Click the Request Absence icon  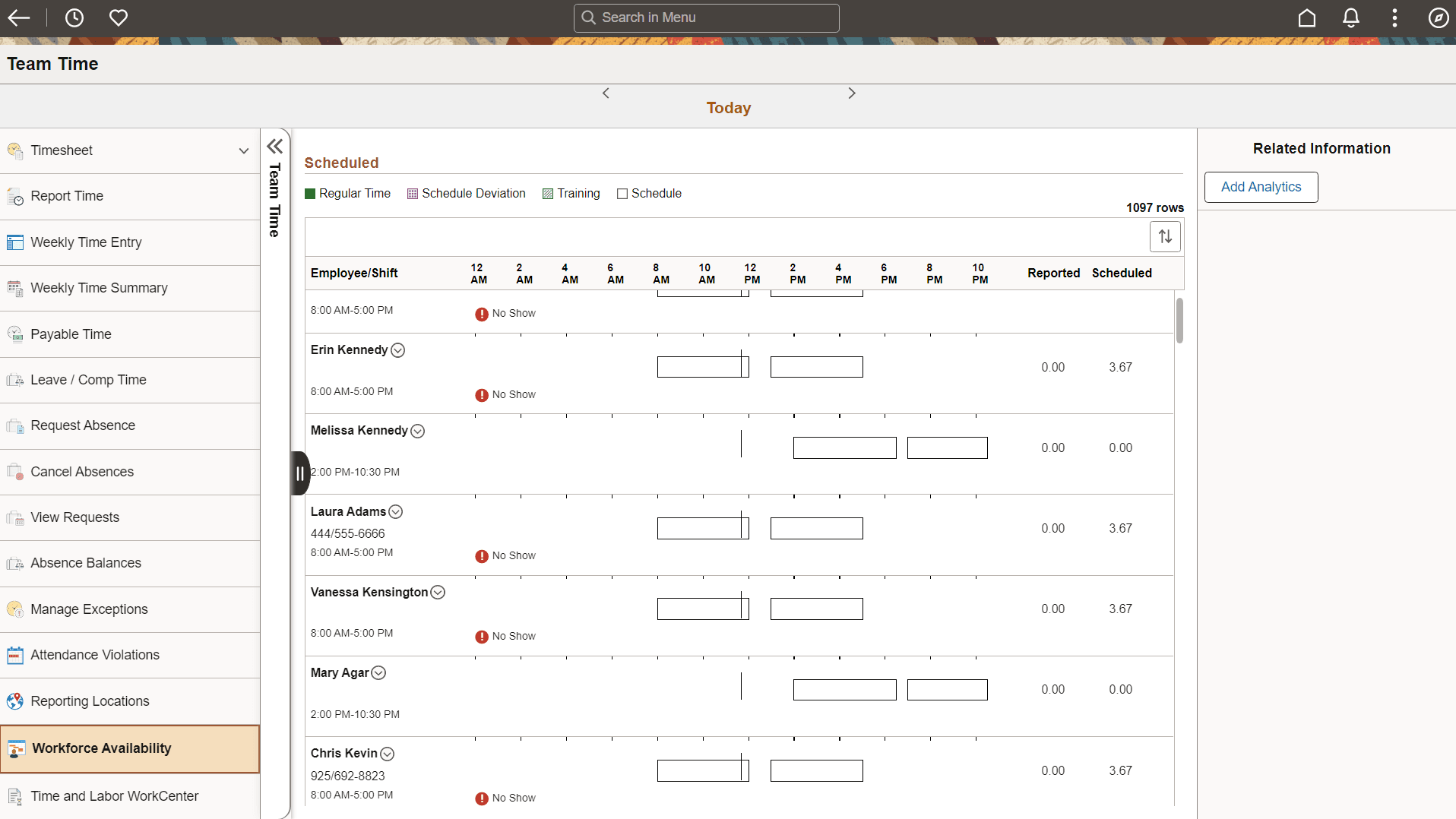(15, 426)
